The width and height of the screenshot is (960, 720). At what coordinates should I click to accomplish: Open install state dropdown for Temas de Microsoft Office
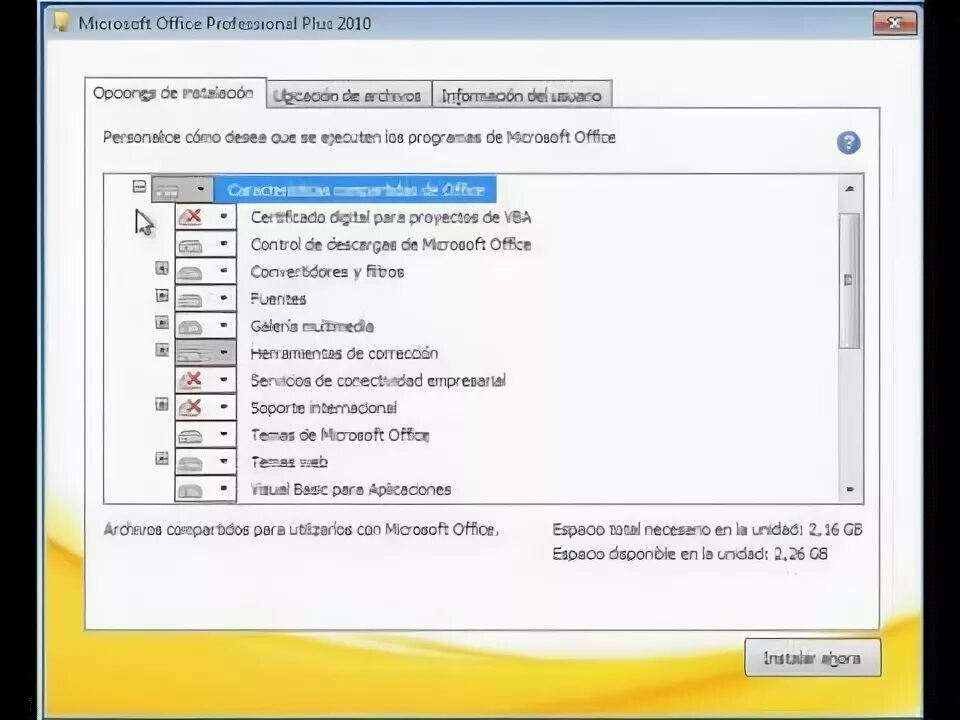pos(206,435)
